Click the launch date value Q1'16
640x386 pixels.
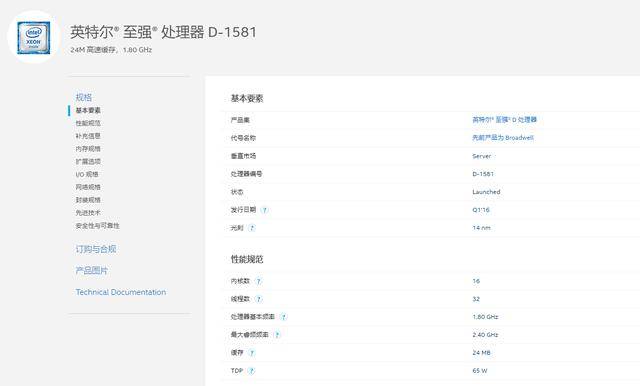point(481,210)
